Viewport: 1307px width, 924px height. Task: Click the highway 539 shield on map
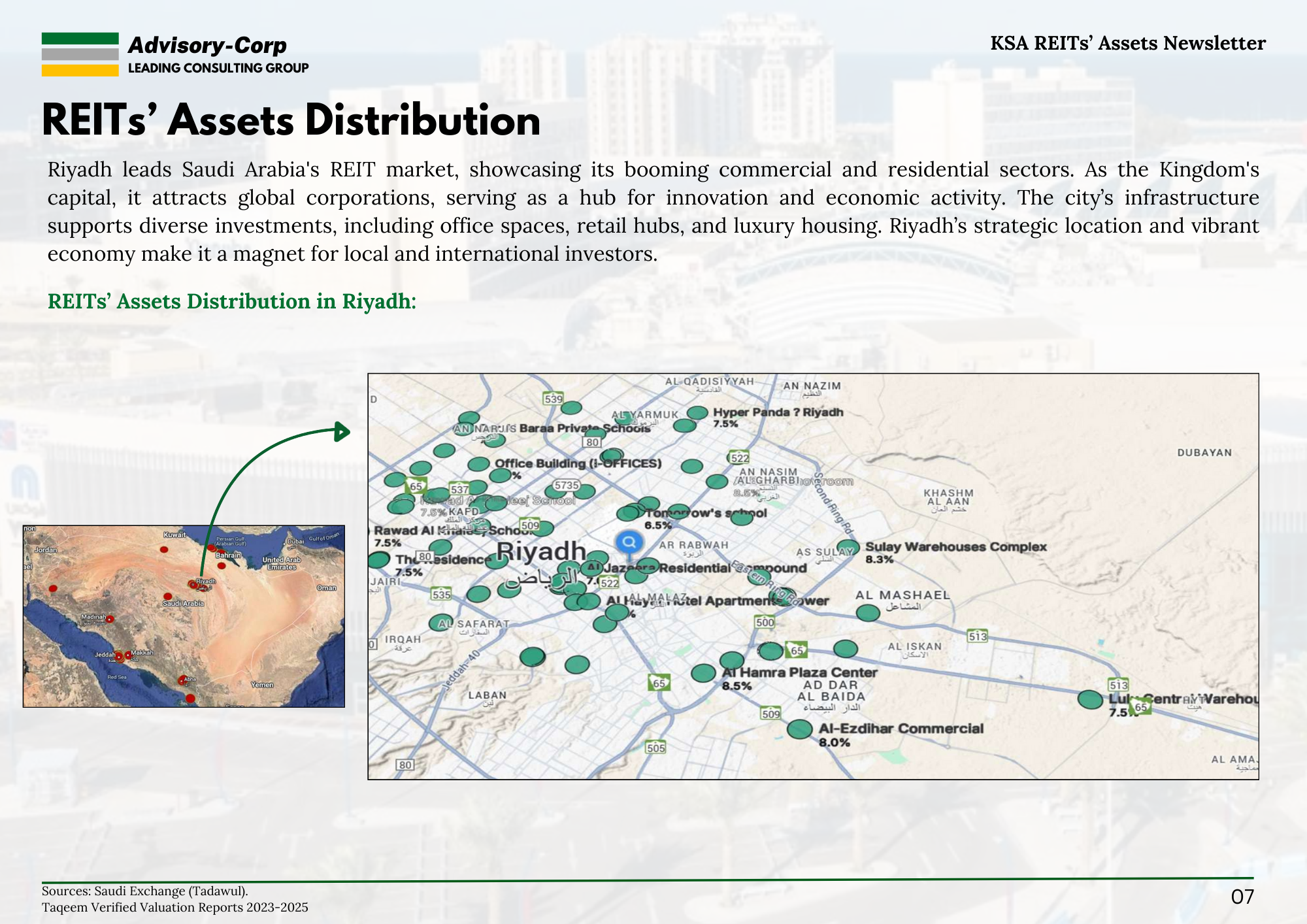pyautogui.click(x=553, y=399)
